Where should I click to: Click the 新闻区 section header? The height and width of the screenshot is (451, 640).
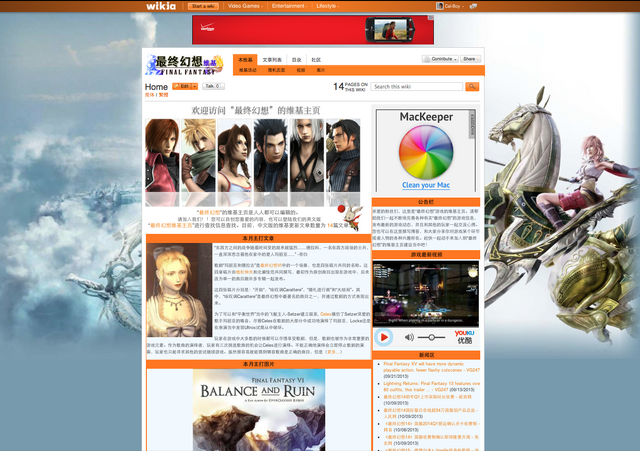coord(426,355)
